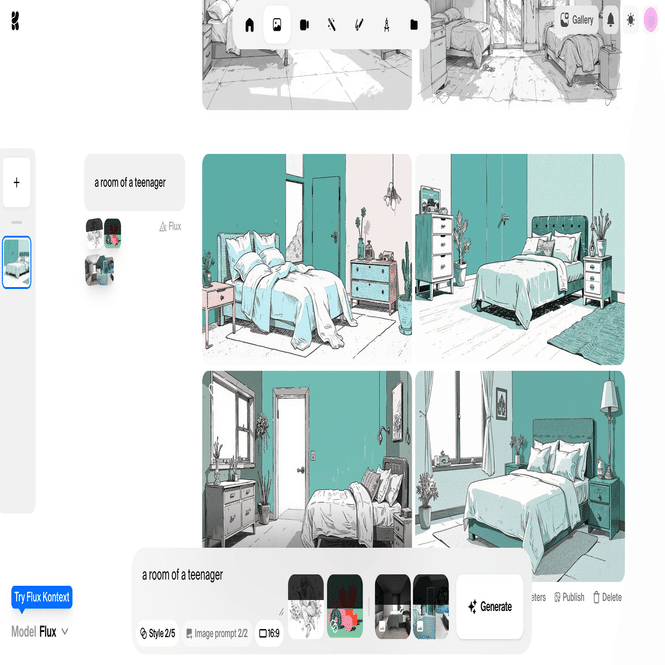Open the 16:9 aspect ratio selector

click(x=269, y=633)
